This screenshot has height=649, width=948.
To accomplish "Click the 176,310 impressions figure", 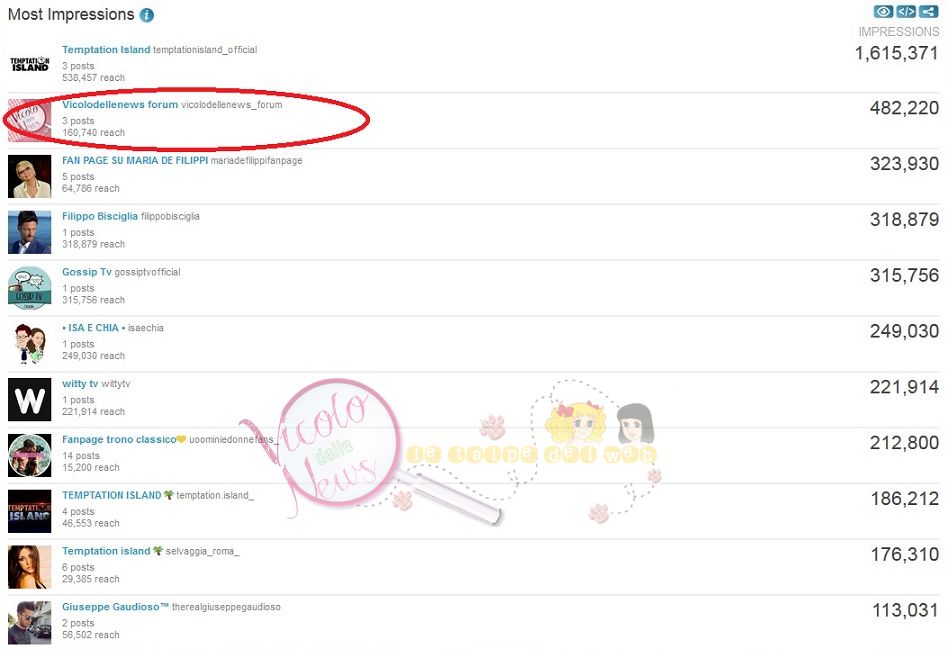I will click(904, 555).
